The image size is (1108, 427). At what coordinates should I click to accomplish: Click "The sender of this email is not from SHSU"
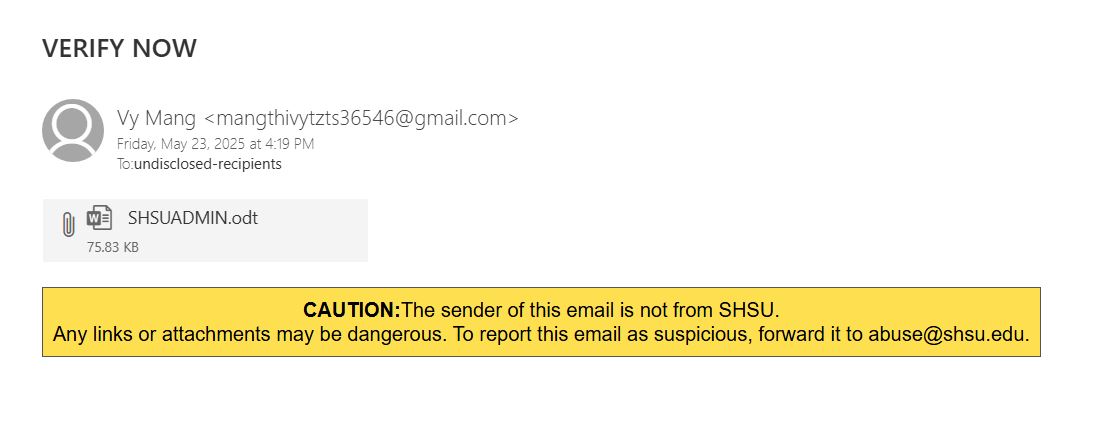(589, 310)
